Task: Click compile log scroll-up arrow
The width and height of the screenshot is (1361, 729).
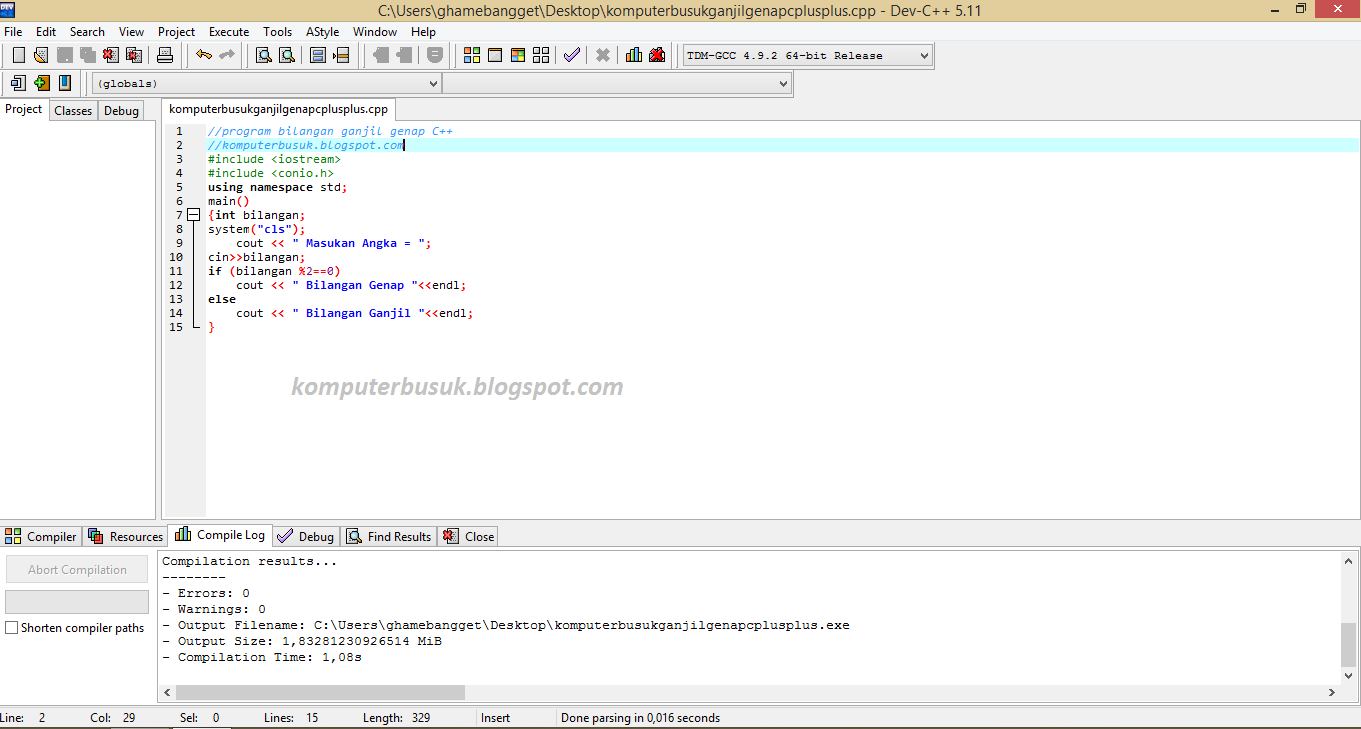Action: 1349,562
